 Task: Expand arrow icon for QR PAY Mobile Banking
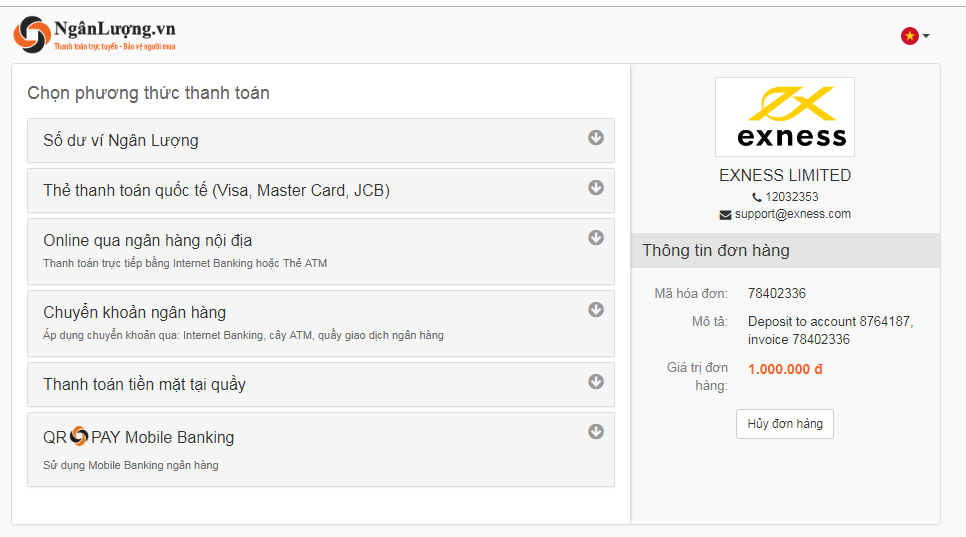[x=596, y=431]
